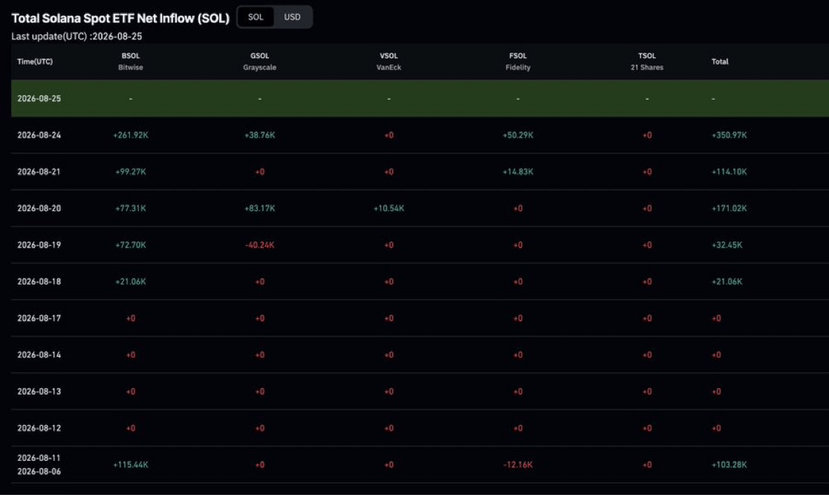Image resolution: width=829 pixels, height=495 pixels.
Task: Switch the inflow unit to SOL
Action: 255,17
